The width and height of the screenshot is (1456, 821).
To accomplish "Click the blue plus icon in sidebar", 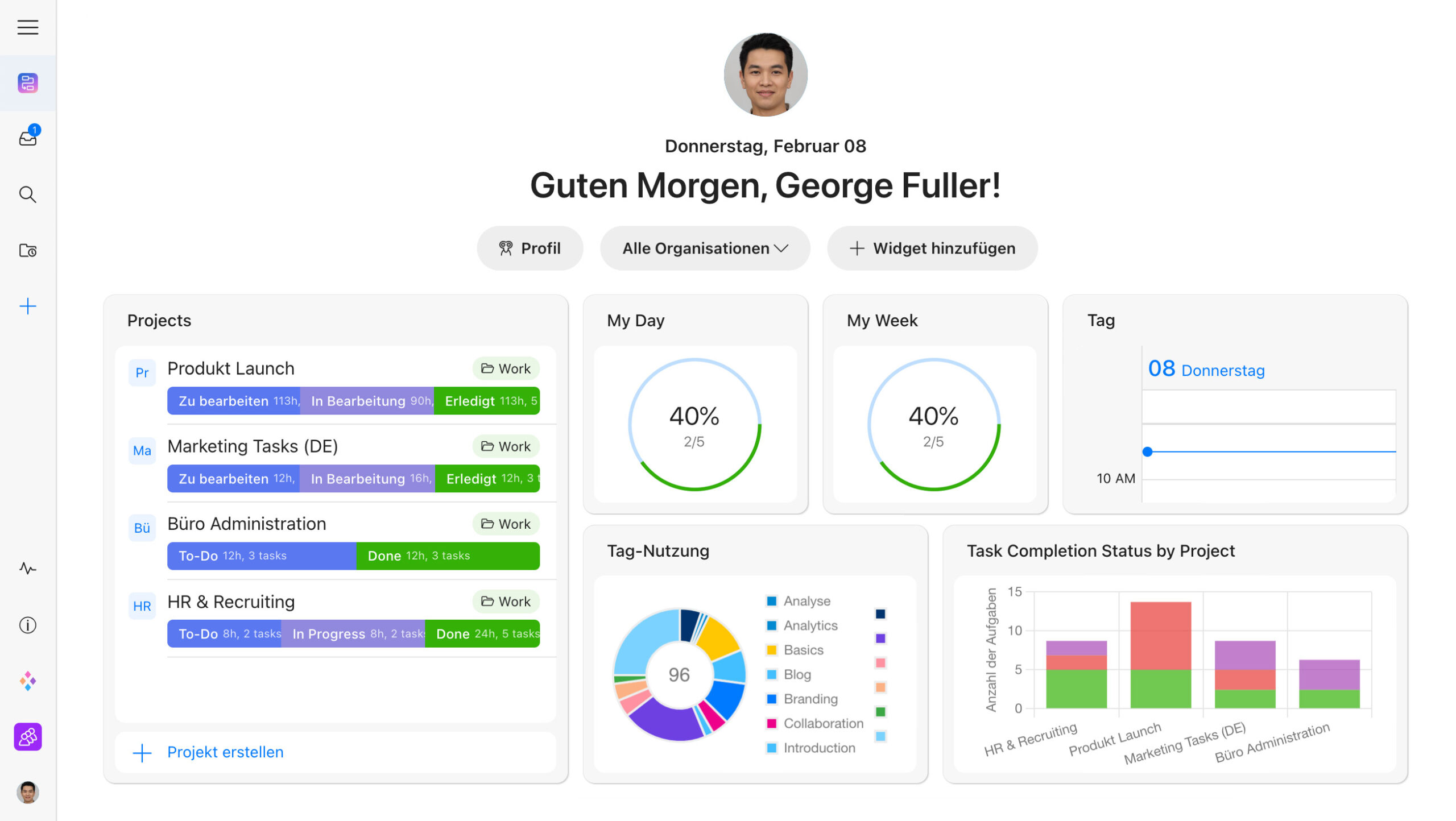I will [27, 306].
